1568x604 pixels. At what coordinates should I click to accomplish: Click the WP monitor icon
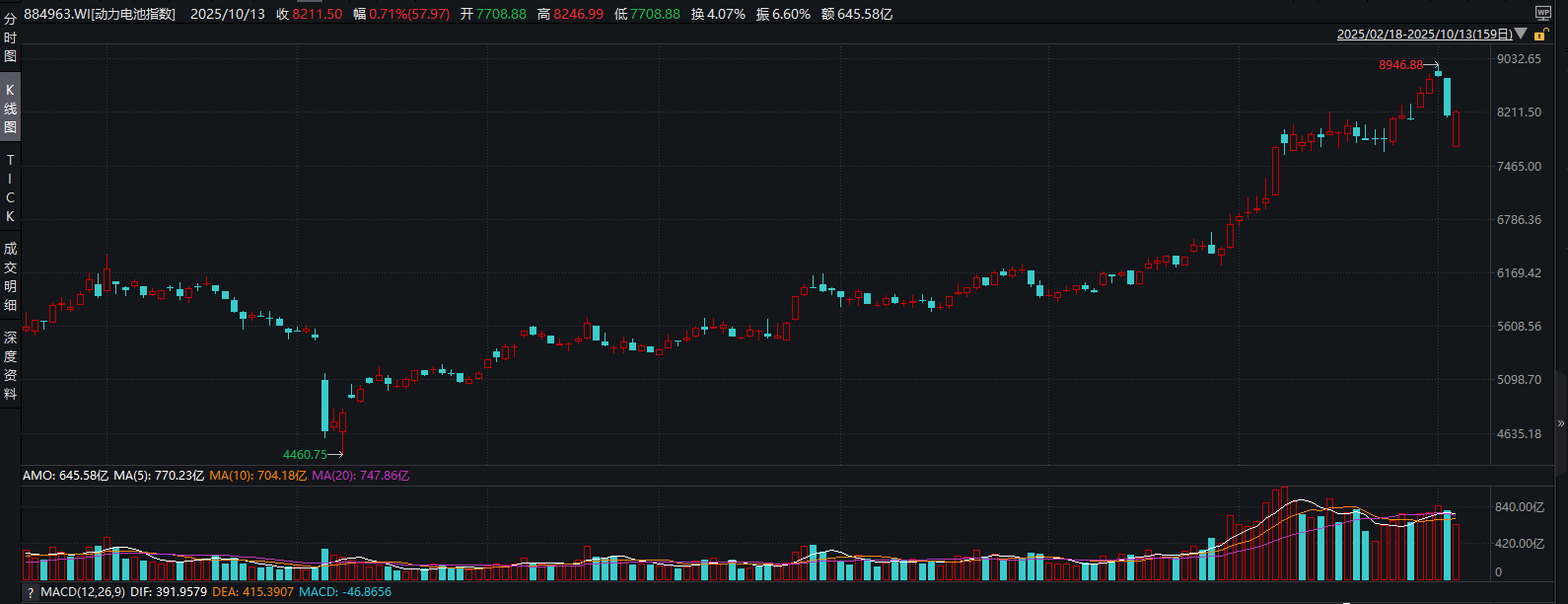click(1543, 13)
